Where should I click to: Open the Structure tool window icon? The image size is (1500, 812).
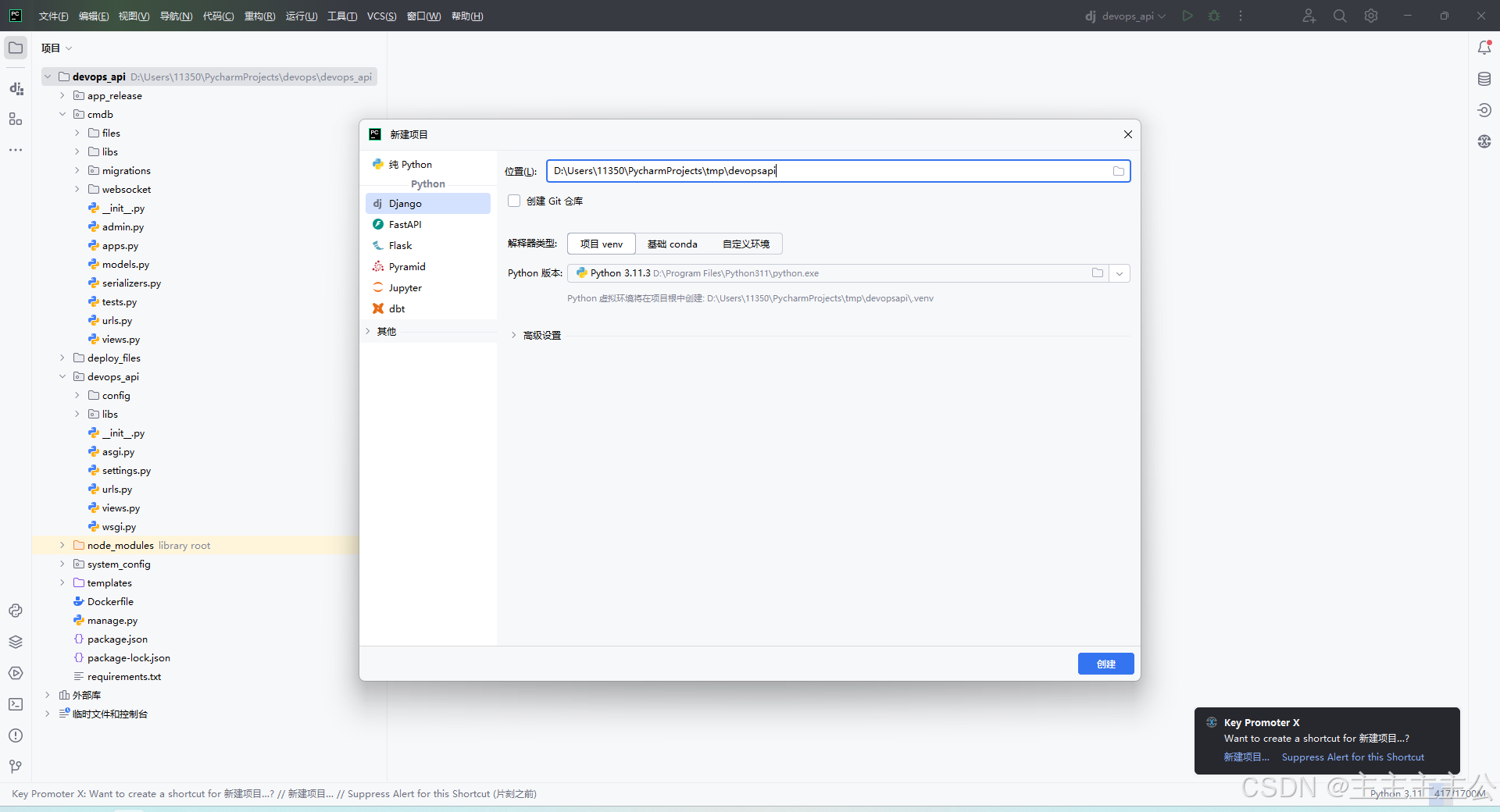(16, 119)
